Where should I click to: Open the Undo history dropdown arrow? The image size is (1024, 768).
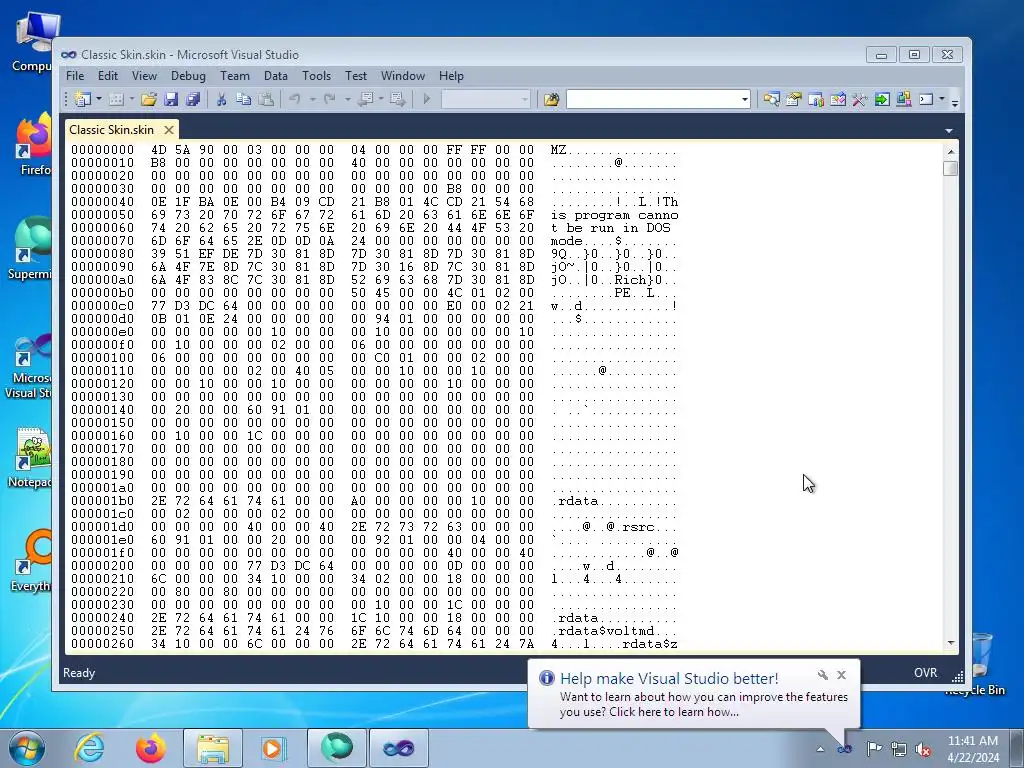click(x=312, y=99)
